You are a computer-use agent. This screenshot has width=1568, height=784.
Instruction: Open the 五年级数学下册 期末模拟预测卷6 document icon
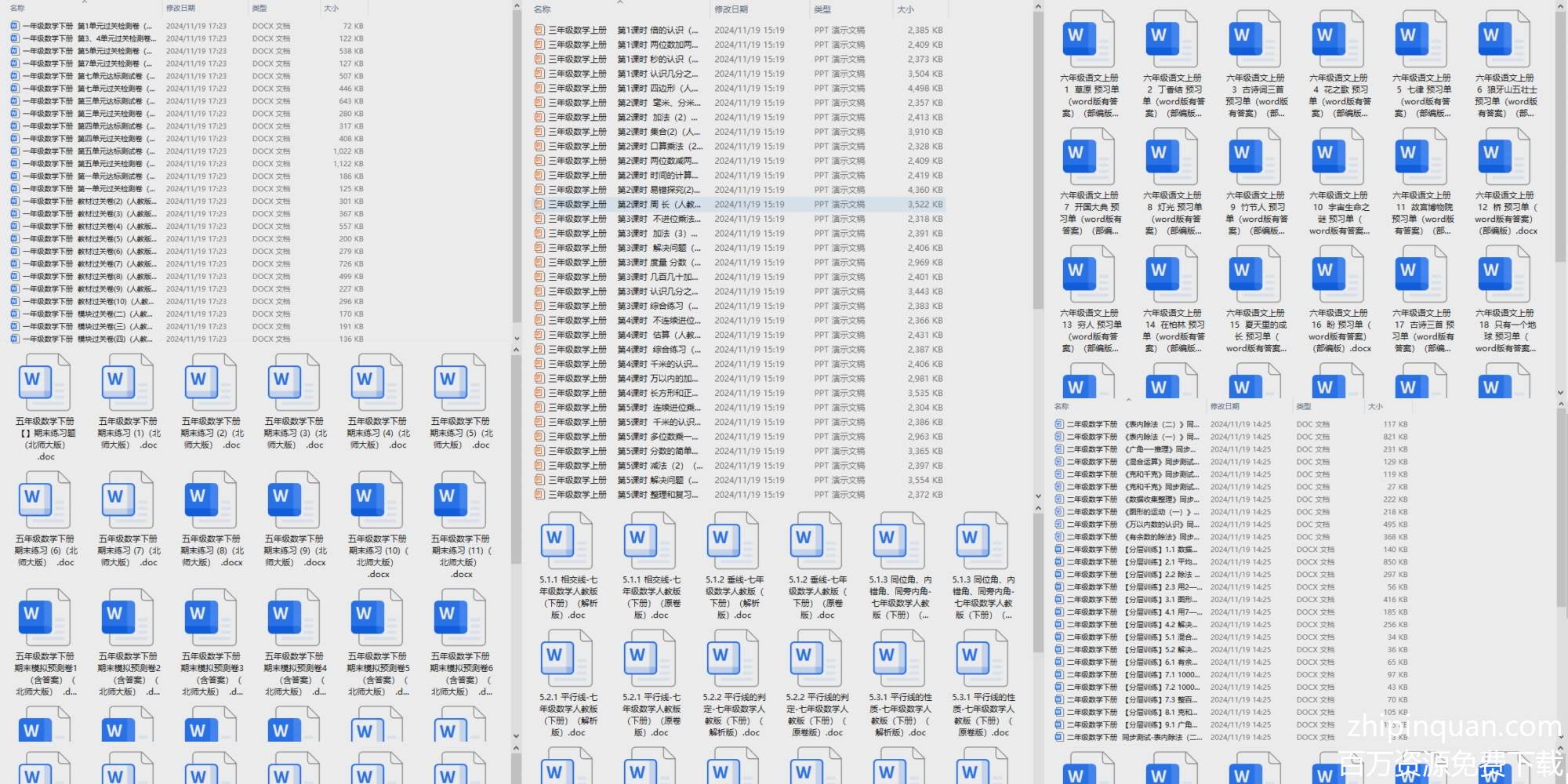pos(460,619)
